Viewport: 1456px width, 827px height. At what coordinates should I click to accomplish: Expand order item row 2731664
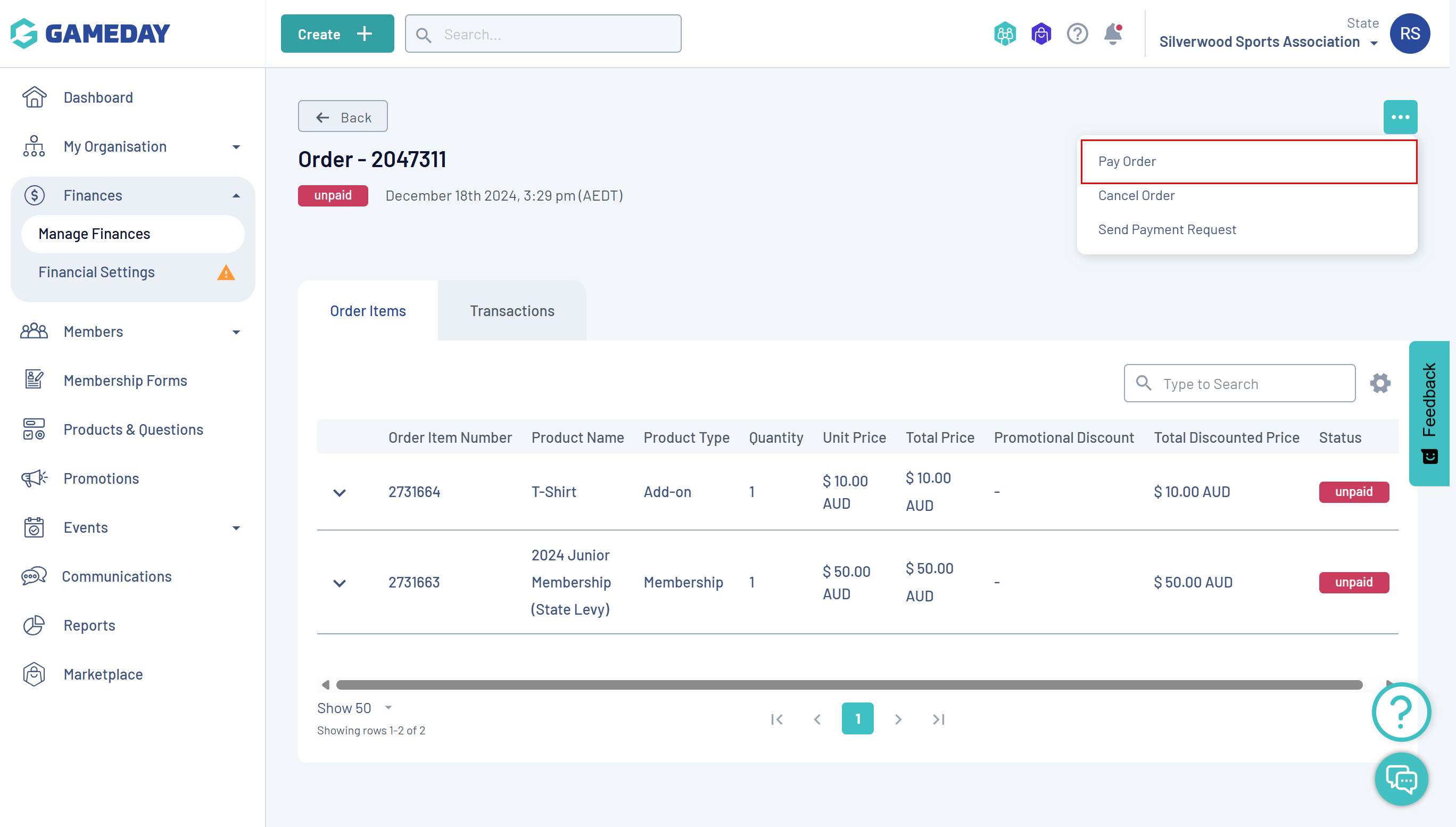tap(339, 492)
